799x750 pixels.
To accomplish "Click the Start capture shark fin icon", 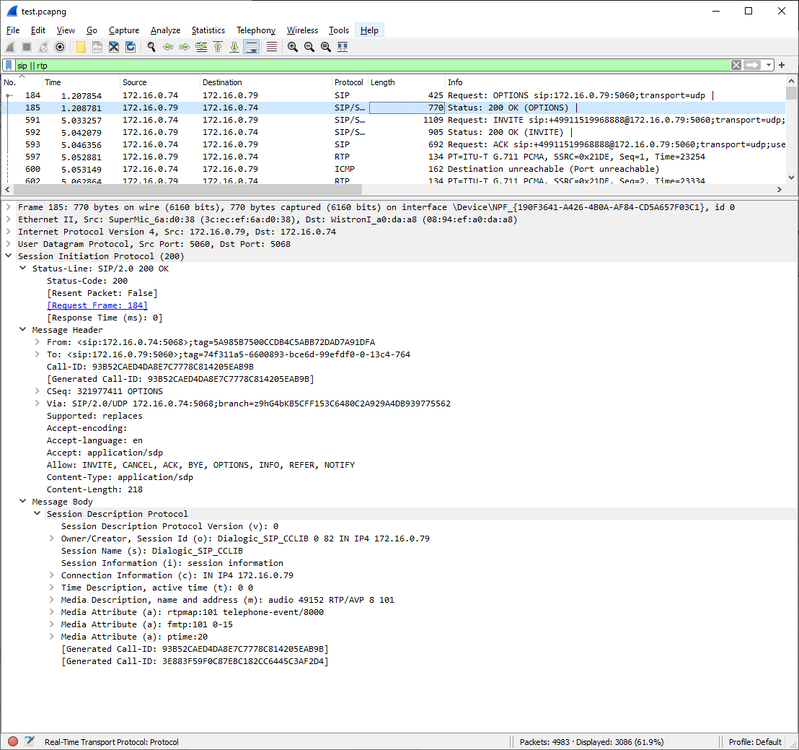I will [x=10, y=47].
